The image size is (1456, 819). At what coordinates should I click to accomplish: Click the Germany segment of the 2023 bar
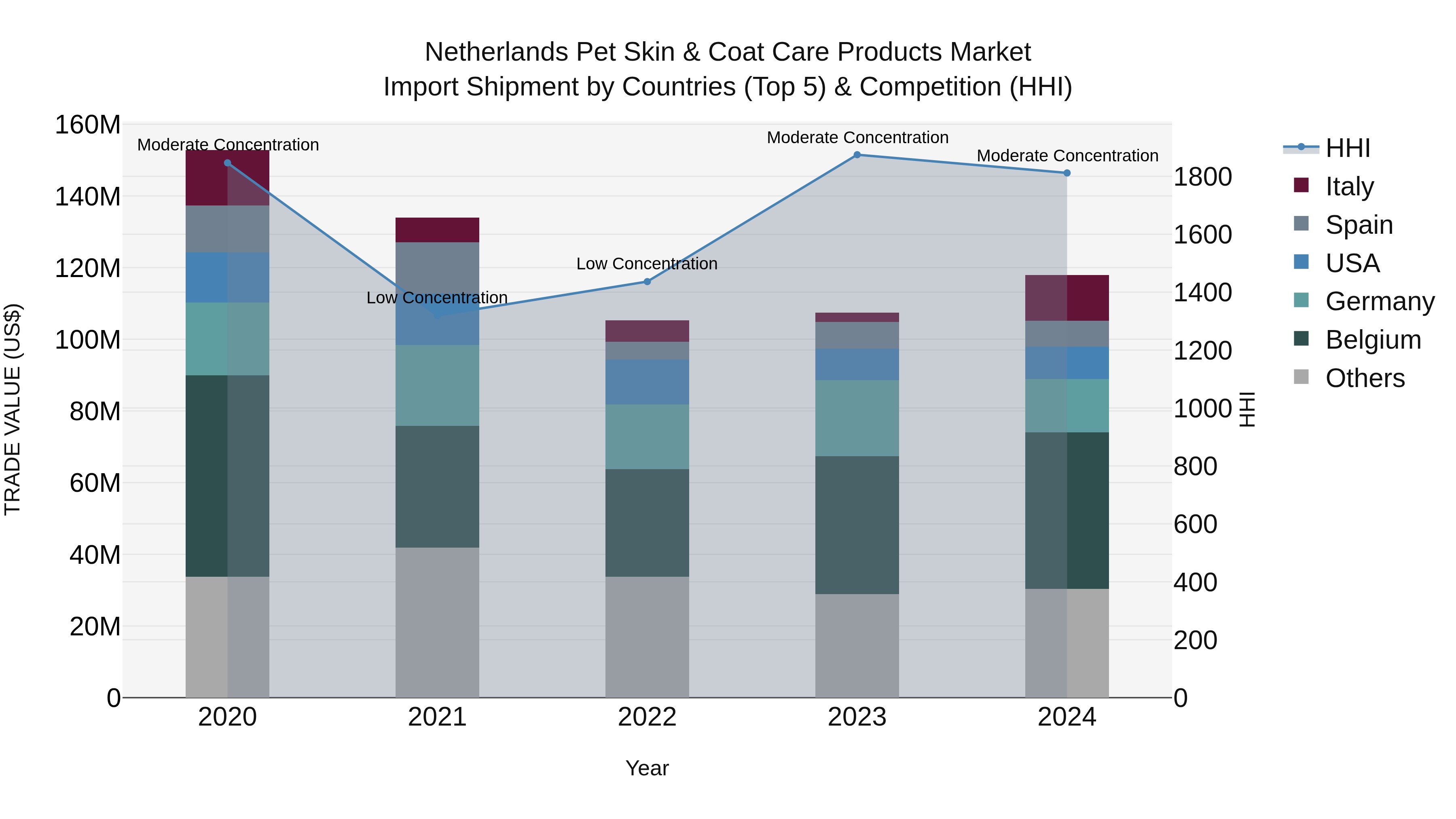coord(857,418)
